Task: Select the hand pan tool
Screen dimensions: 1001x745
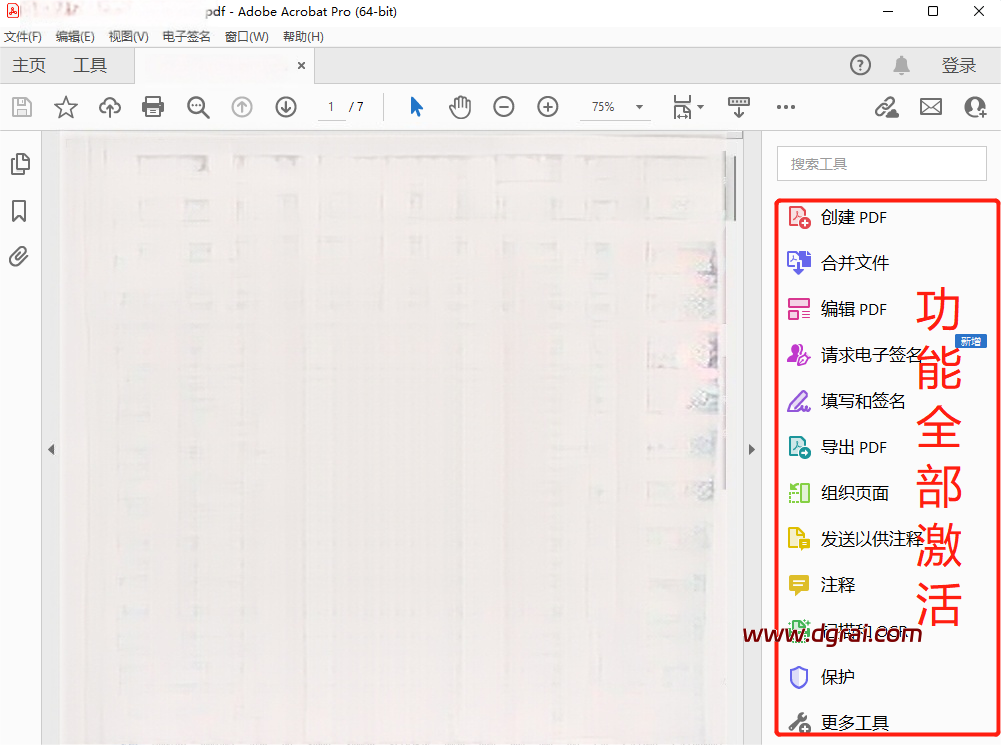Action: (460, 107)
